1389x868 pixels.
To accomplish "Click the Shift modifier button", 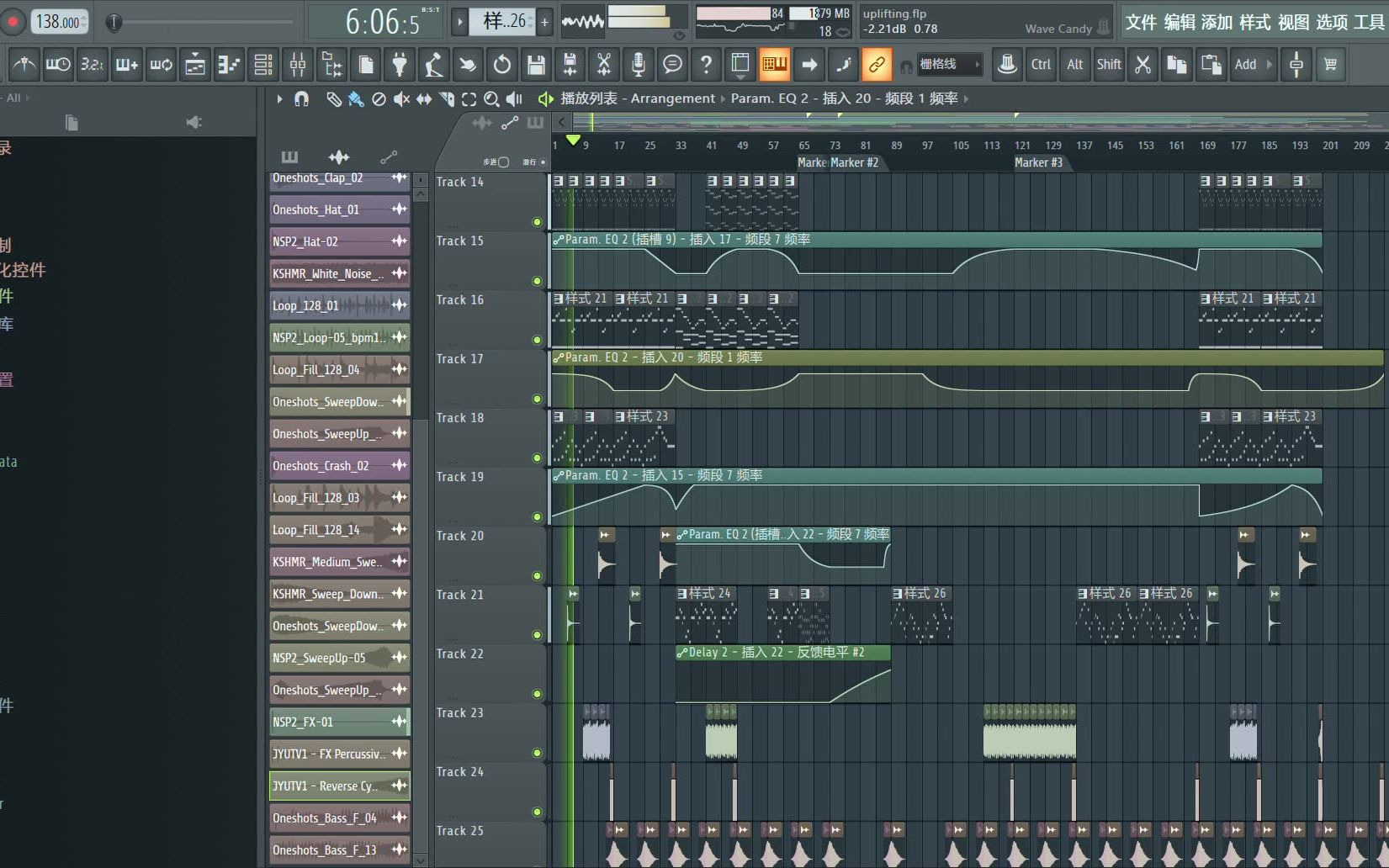I will click(1109, 64).
